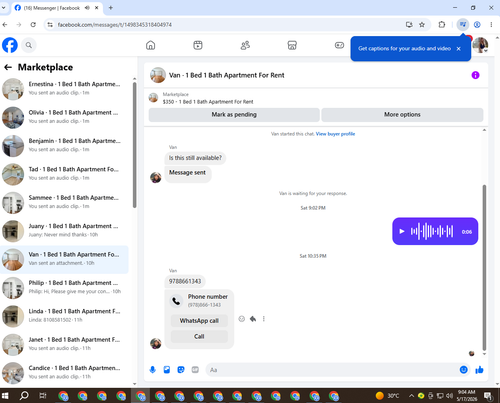Image resolution: width=500 pixels, height=403 pixels.
Task: Open notification center on taskbar
Action: pos(488,396)
